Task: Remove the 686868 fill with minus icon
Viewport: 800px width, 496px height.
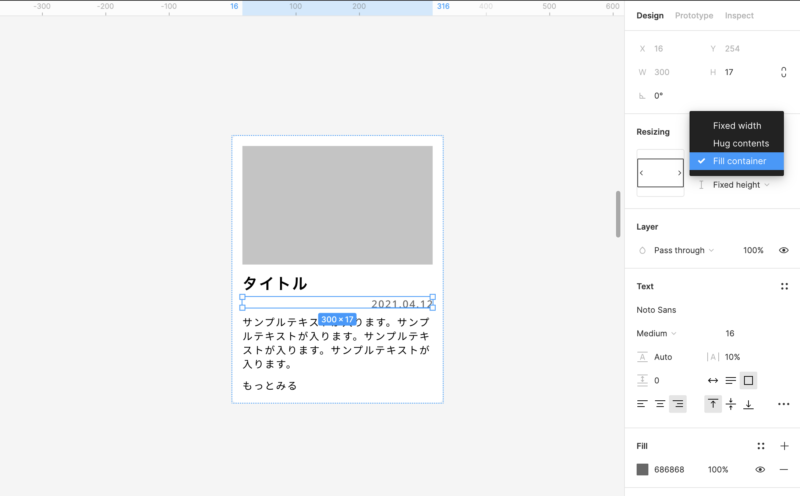Action: 784,469
